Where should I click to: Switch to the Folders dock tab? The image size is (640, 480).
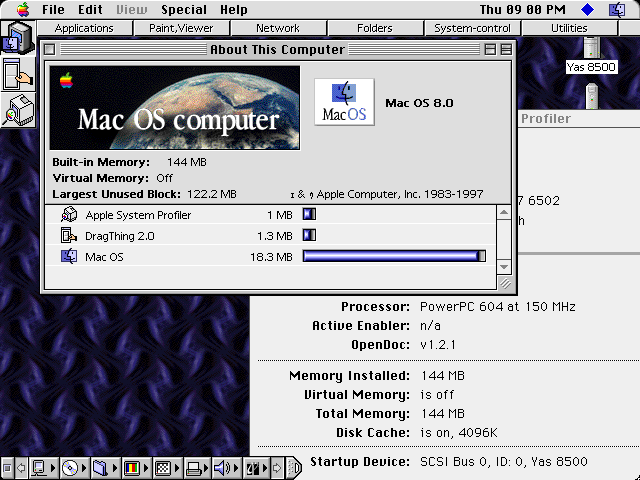click(375, 28)
